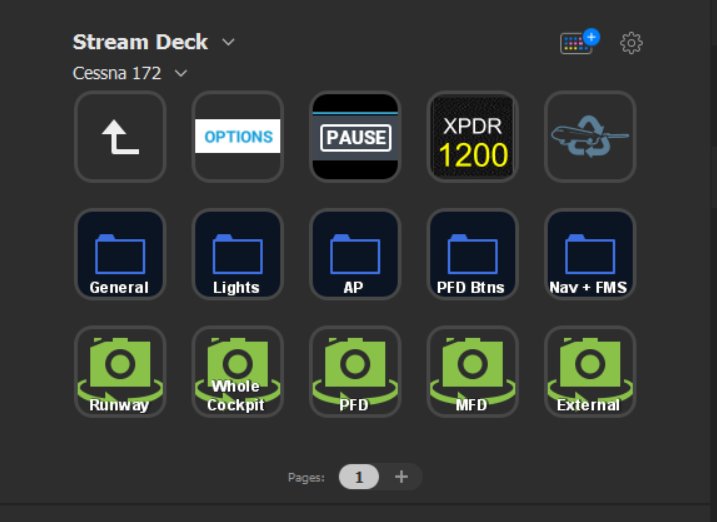Add a new page with plus button

(401, 477)
